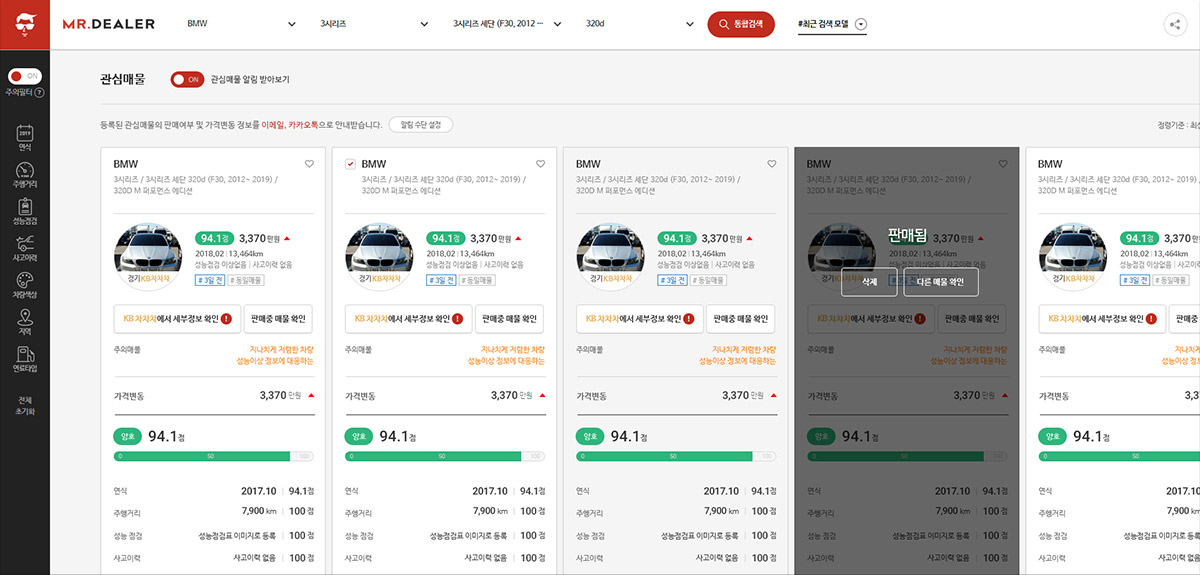Open the 주행거리 mileage filter icon
1200x575 pixels.
[x=25, y=175]
